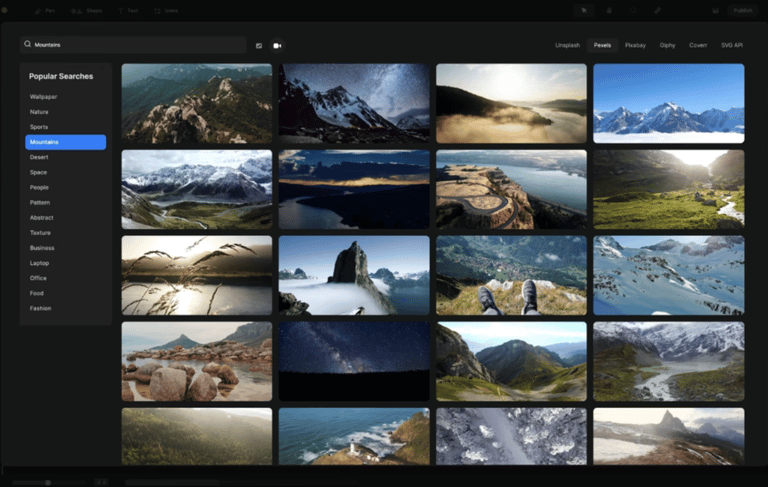Select Fashion in Popular Searches list
Image resolution: width=768 pixels, height=487 pixels.
[x=40, y=308]
